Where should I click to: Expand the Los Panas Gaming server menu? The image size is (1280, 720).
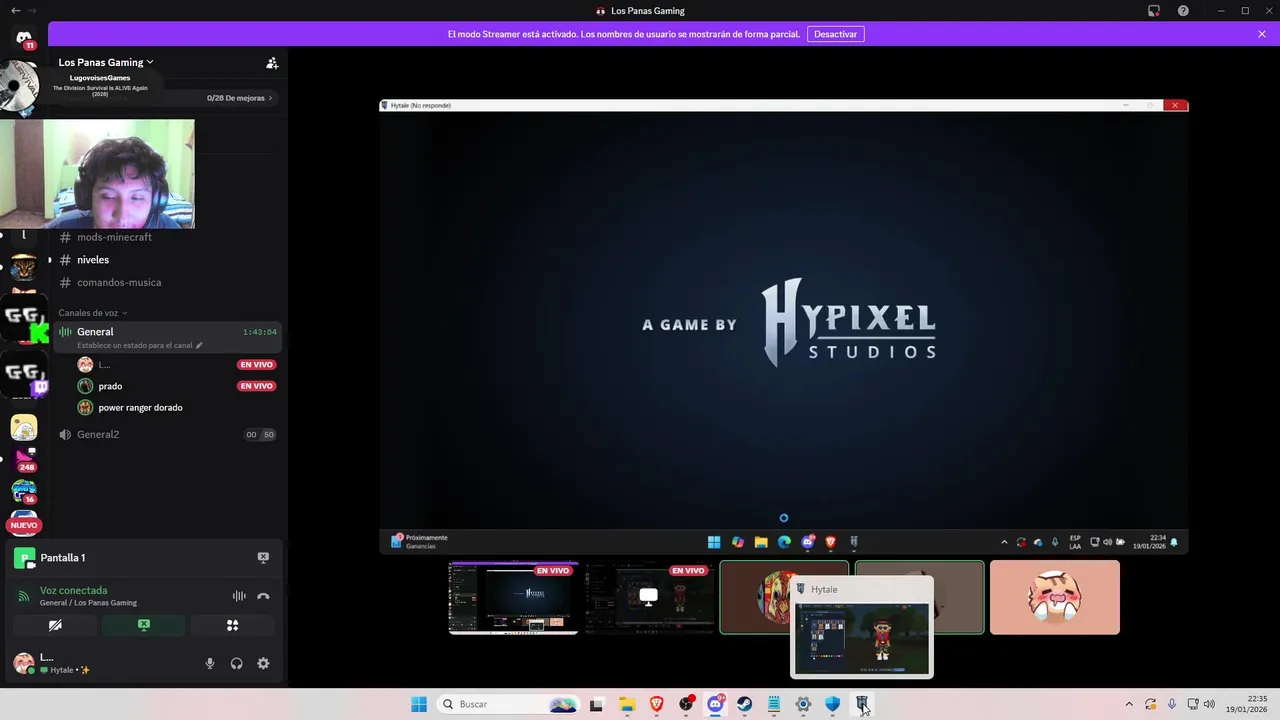pos(106,62)
